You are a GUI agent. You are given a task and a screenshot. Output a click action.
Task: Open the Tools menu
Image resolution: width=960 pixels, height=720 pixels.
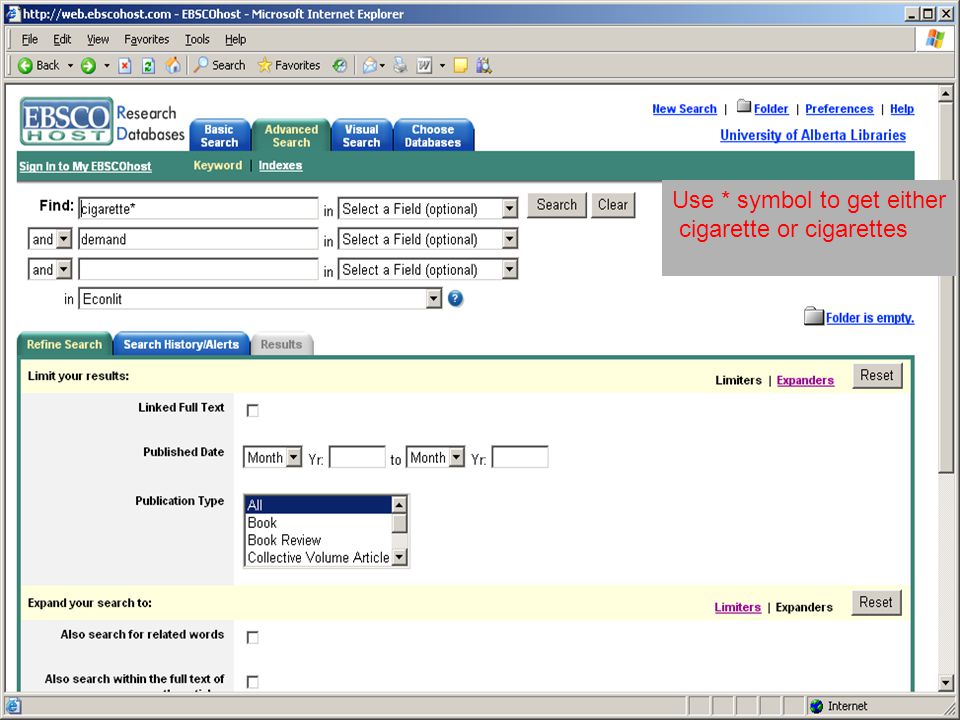[x=197, y=39]
